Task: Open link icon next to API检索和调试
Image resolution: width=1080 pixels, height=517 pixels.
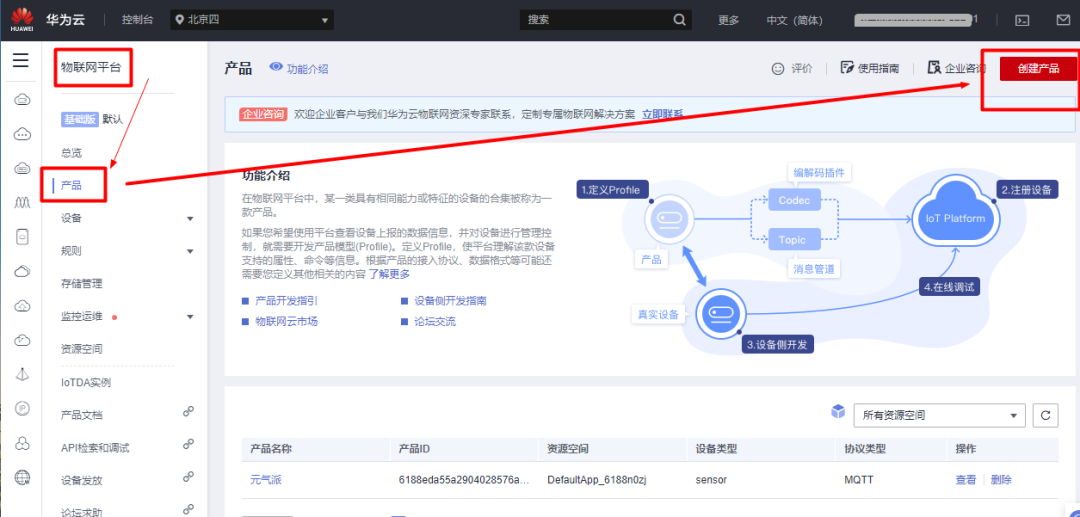Action: 188,445
